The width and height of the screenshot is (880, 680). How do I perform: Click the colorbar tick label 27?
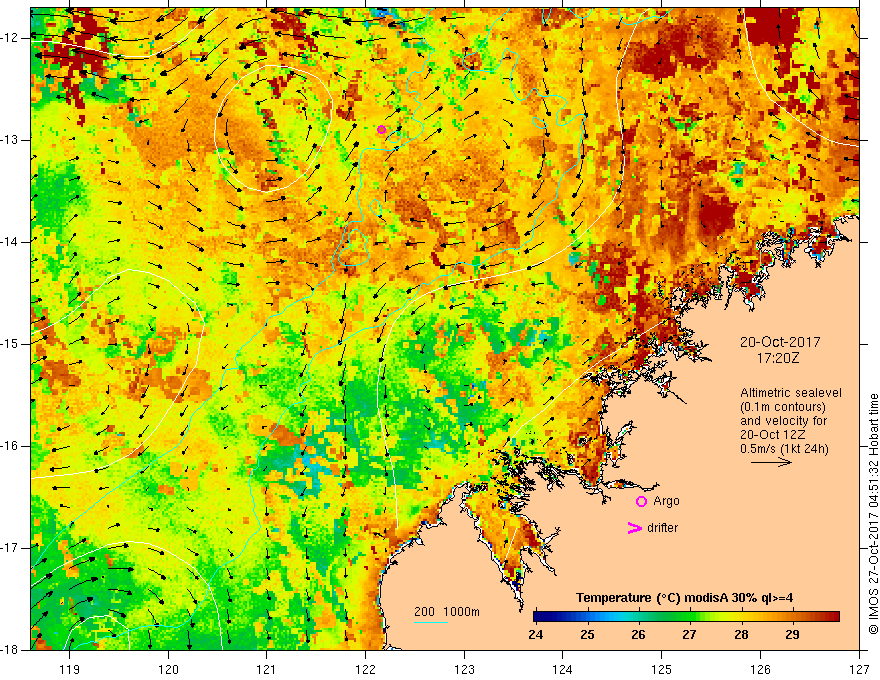tap(689, 635)
